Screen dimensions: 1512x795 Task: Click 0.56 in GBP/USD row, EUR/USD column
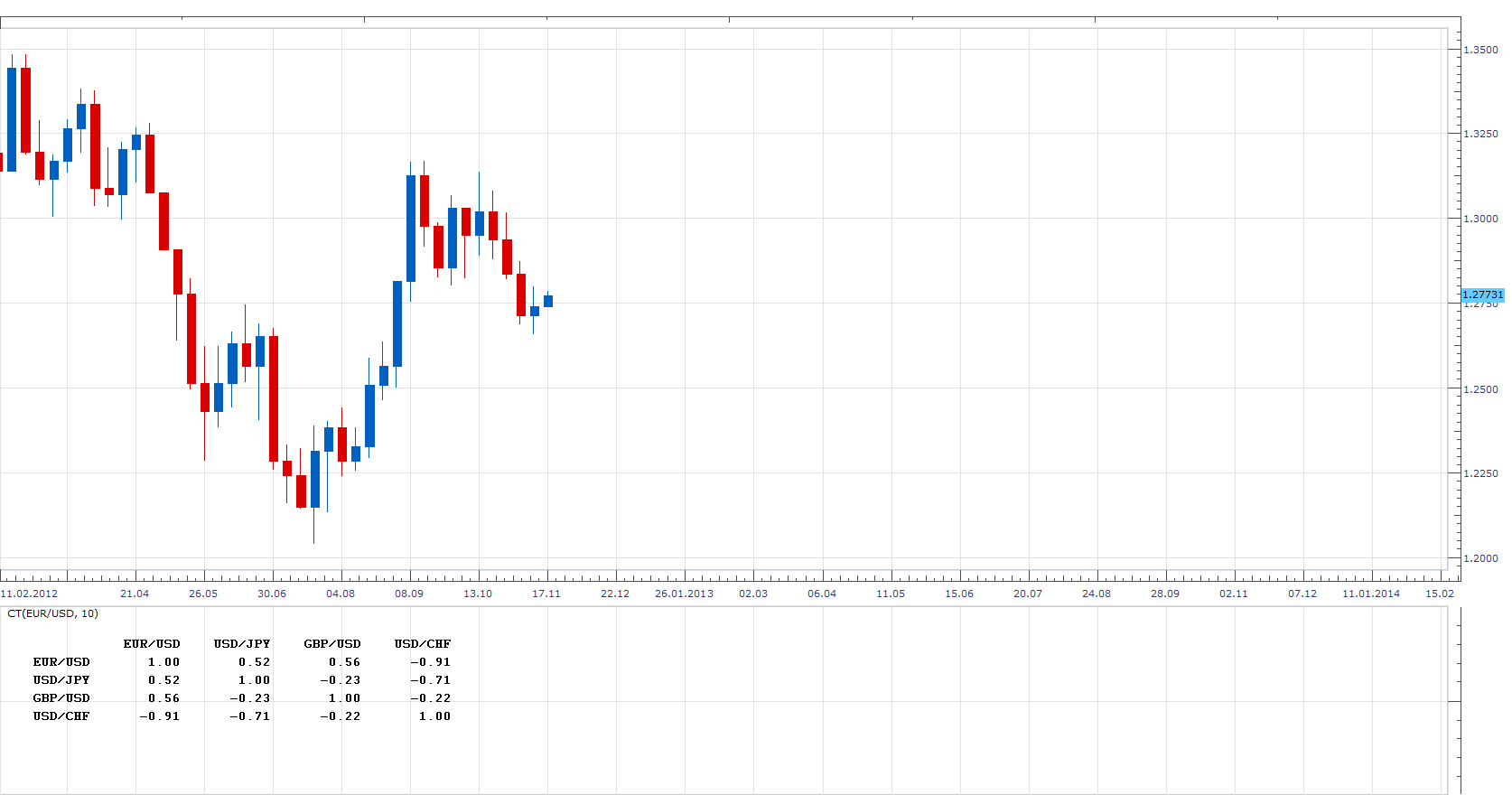164,698
